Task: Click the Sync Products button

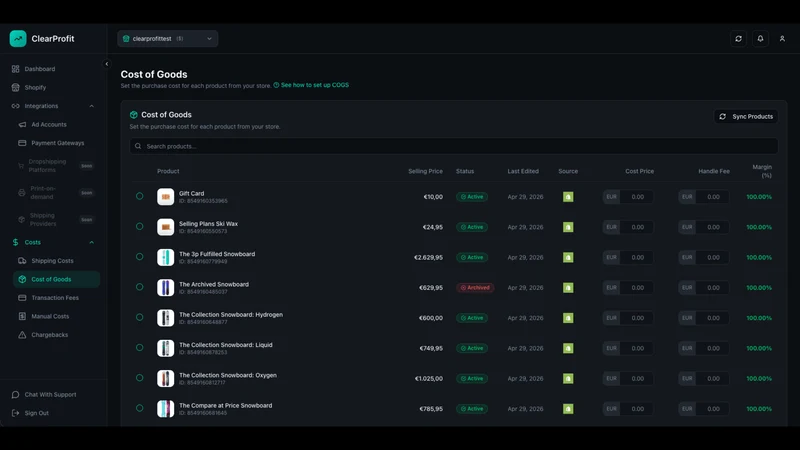Action: [x=746, y=116]
